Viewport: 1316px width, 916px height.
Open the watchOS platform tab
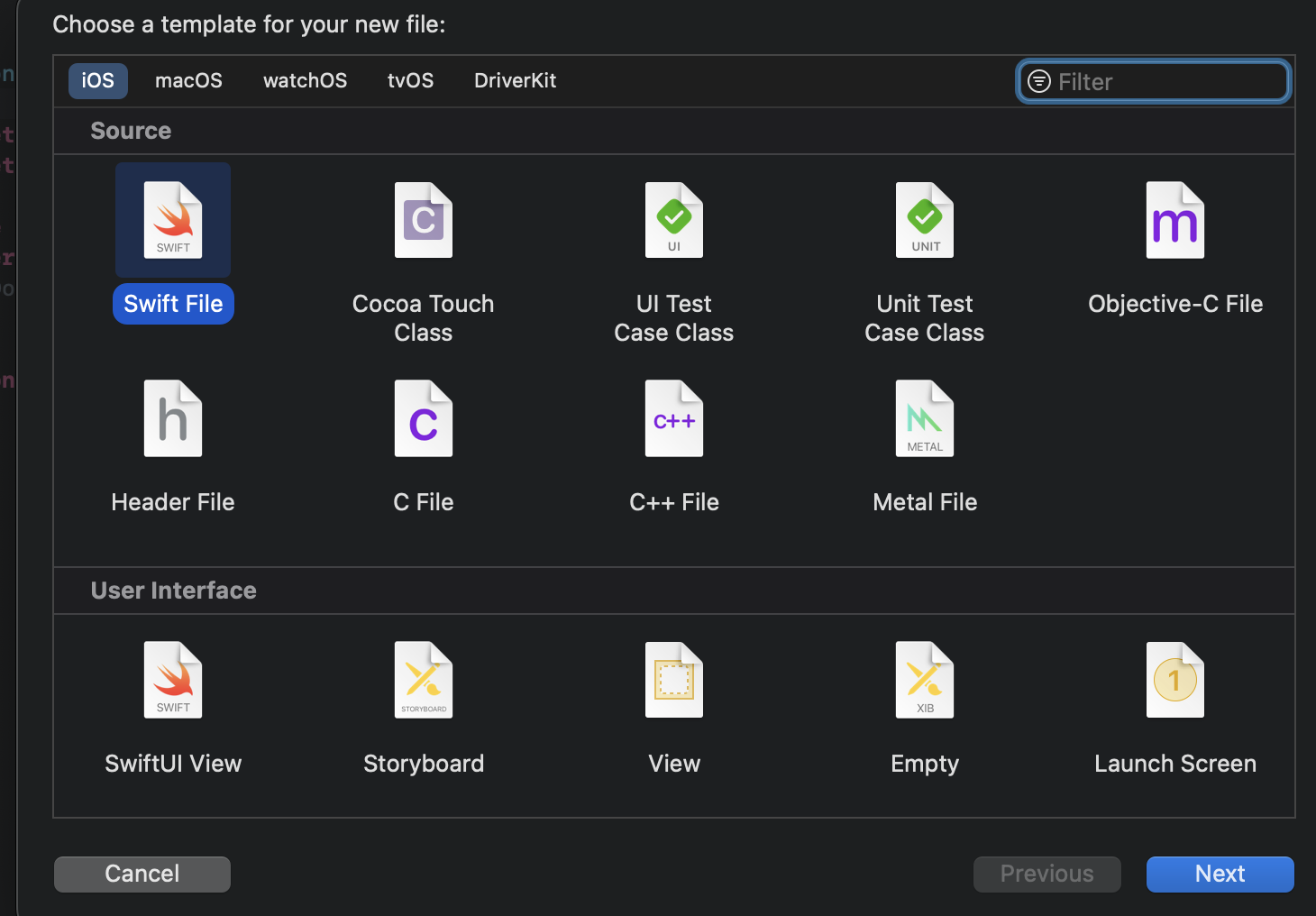[x=305, y=80]
